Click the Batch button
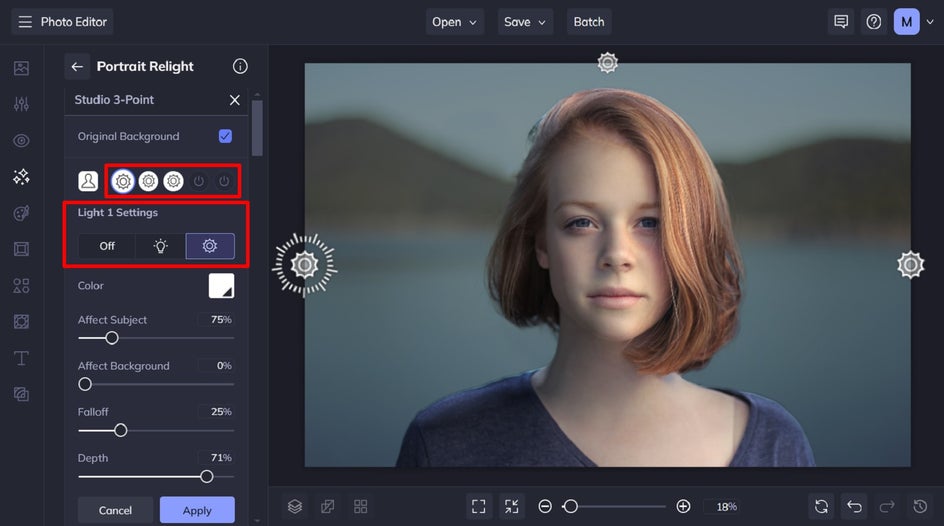 589,22
